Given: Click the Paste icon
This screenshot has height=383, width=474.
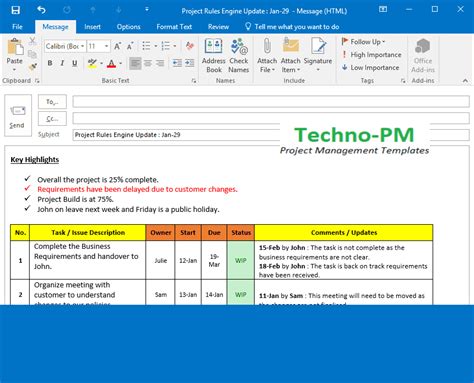Looking at the screenshot, I should [15, 47].
